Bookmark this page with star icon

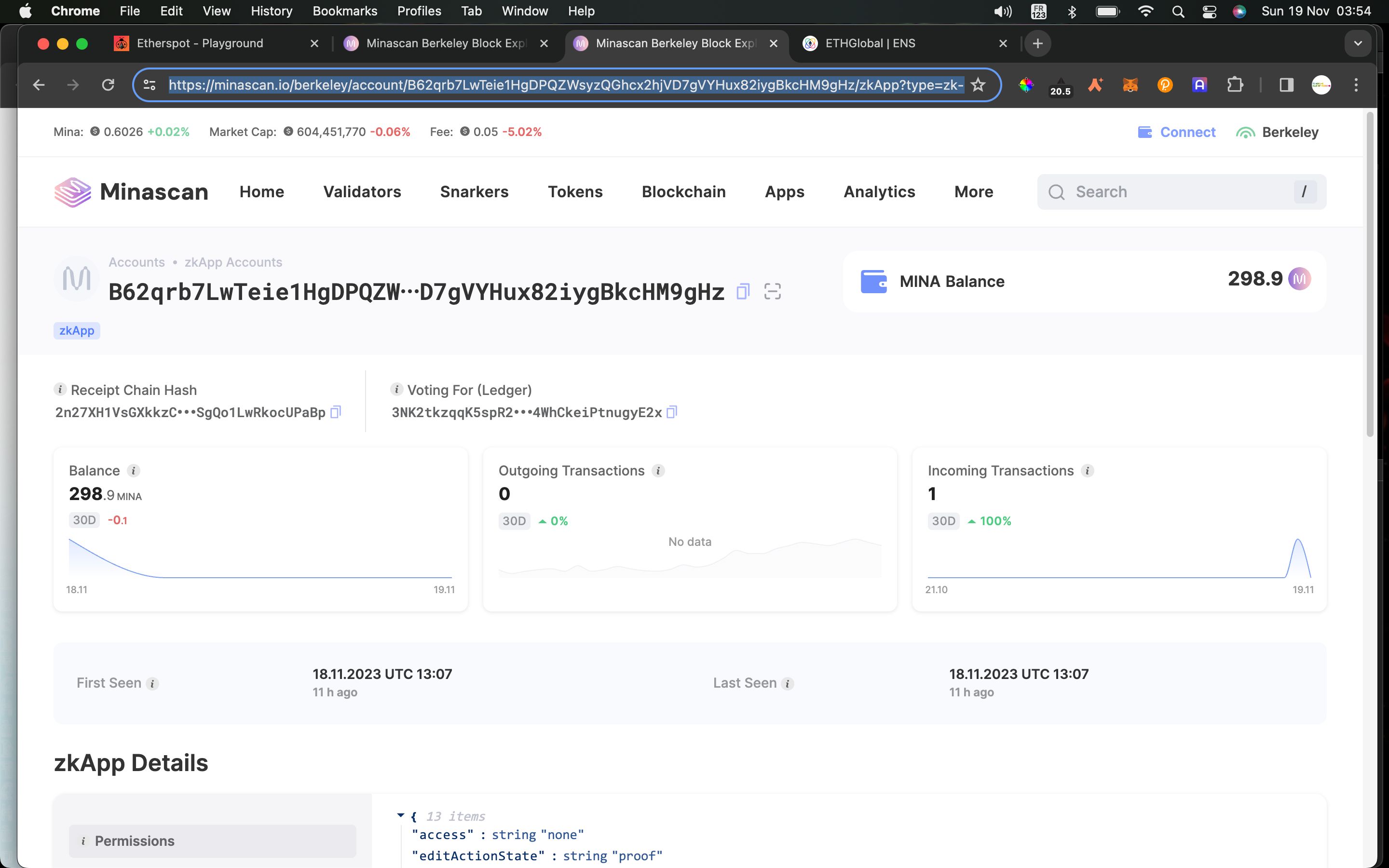(x=978, y=85)
